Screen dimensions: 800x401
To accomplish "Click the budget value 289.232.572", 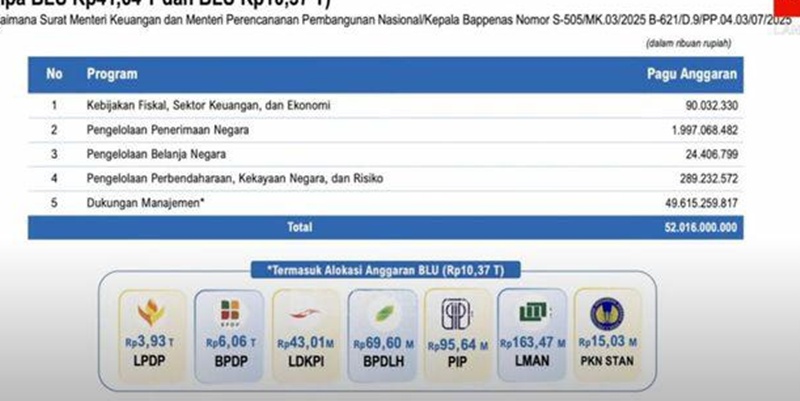I will tap(709, 179).
